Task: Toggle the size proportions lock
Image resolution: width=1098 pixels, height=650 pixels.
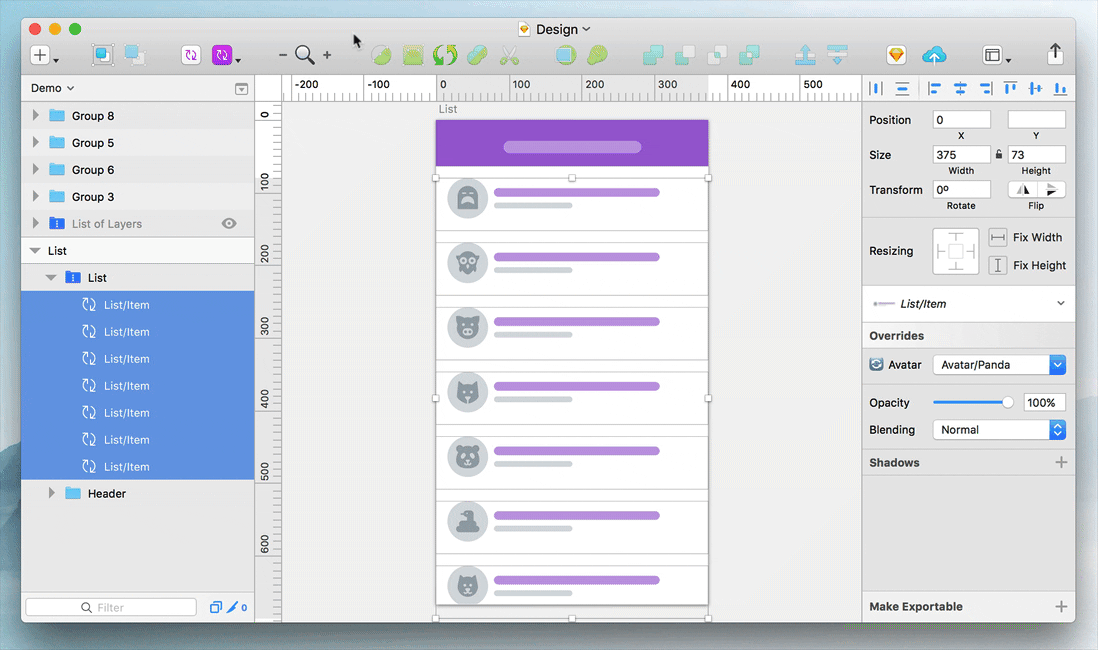Action: point(999,155)
